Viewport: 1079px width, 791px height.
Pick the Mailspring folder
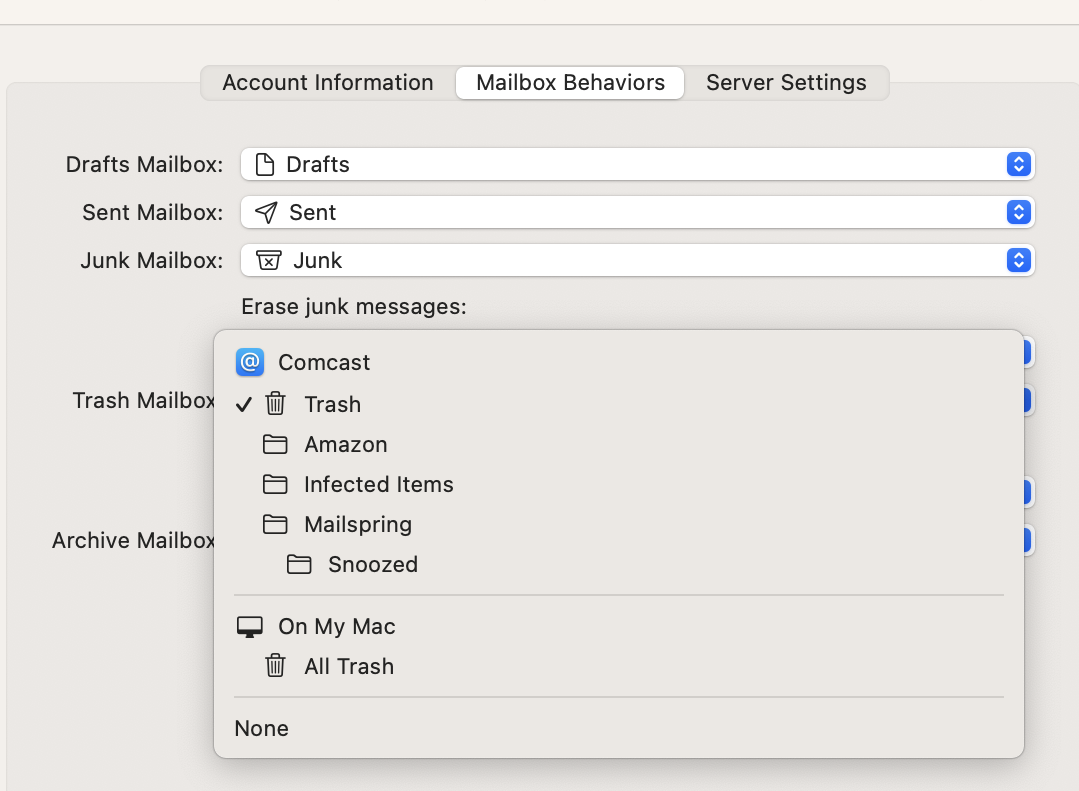[x=619, y=524]
